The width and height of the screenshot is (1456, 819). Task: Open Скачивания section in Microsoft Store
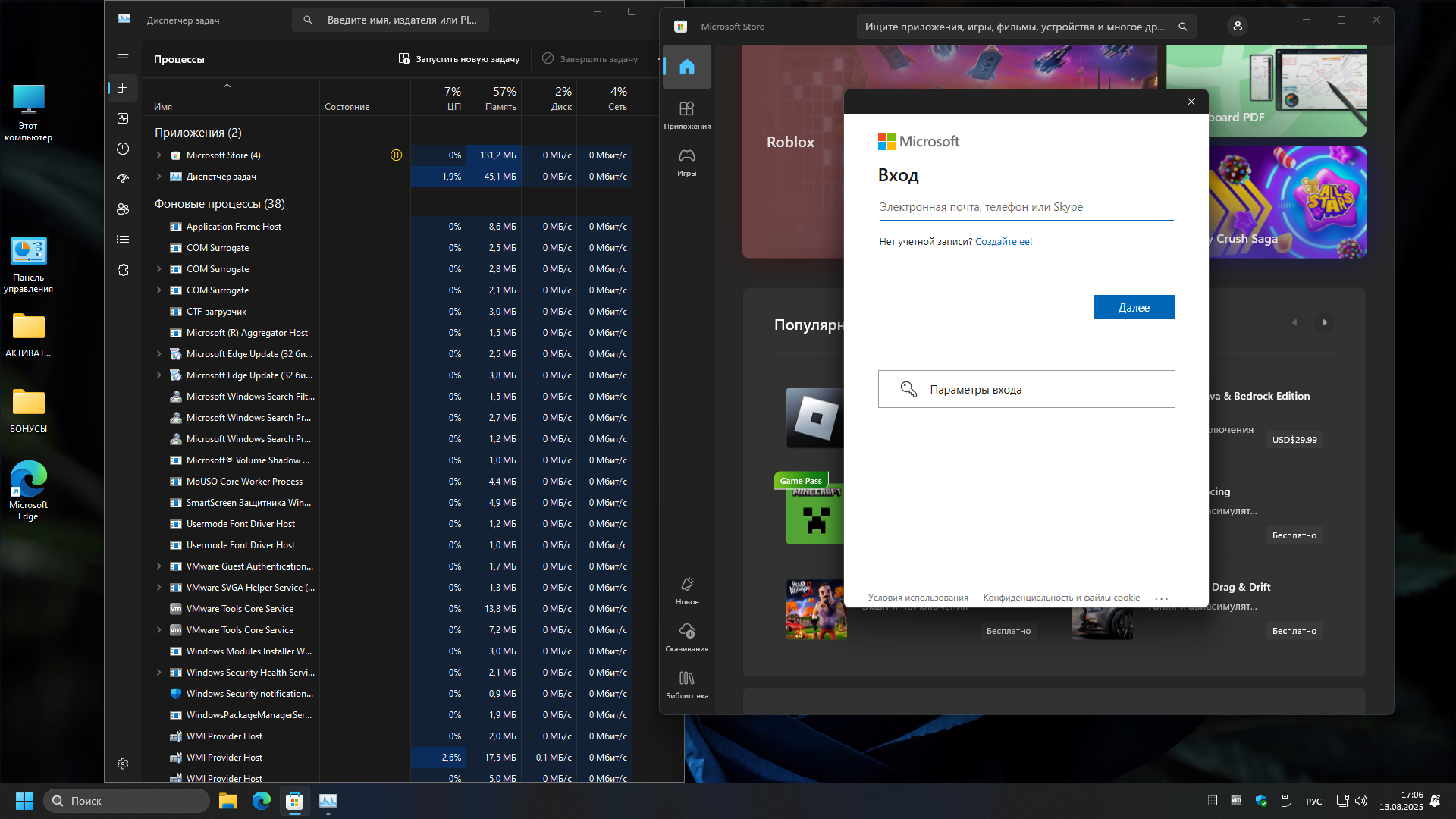pyautogui.click(x=687, y=638)
